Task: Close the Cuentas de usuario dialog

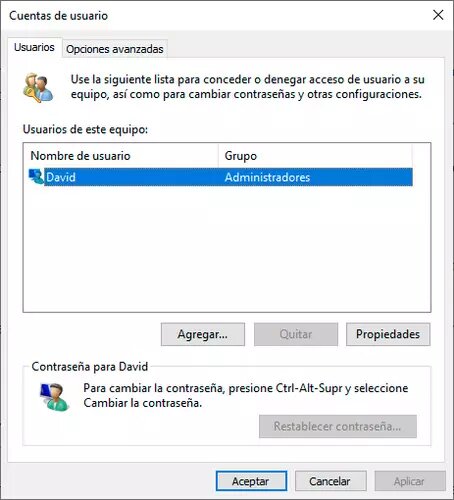Action: click(438, 15)
